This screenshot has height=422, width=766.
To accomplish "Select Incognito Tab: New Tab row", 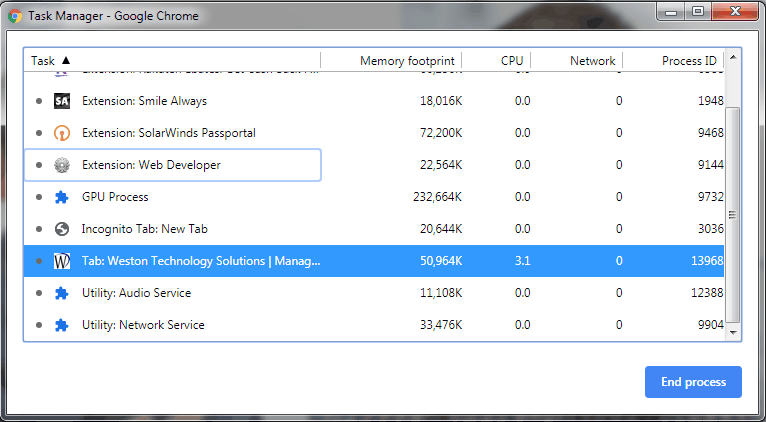I will [374, 229].
